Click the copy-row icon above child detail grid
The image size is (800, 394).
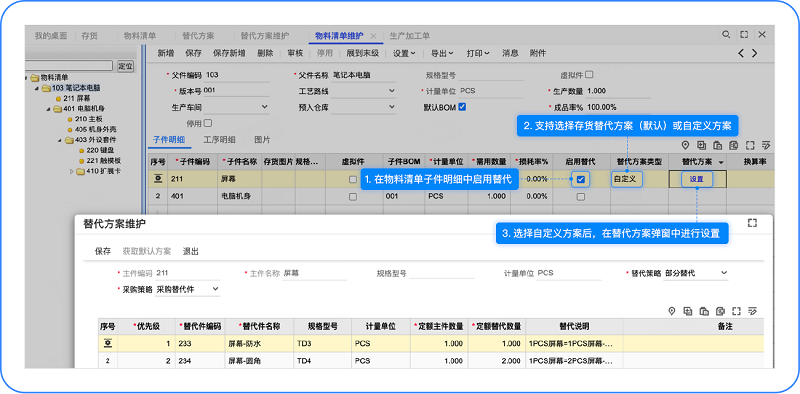(x=701, y=145)
